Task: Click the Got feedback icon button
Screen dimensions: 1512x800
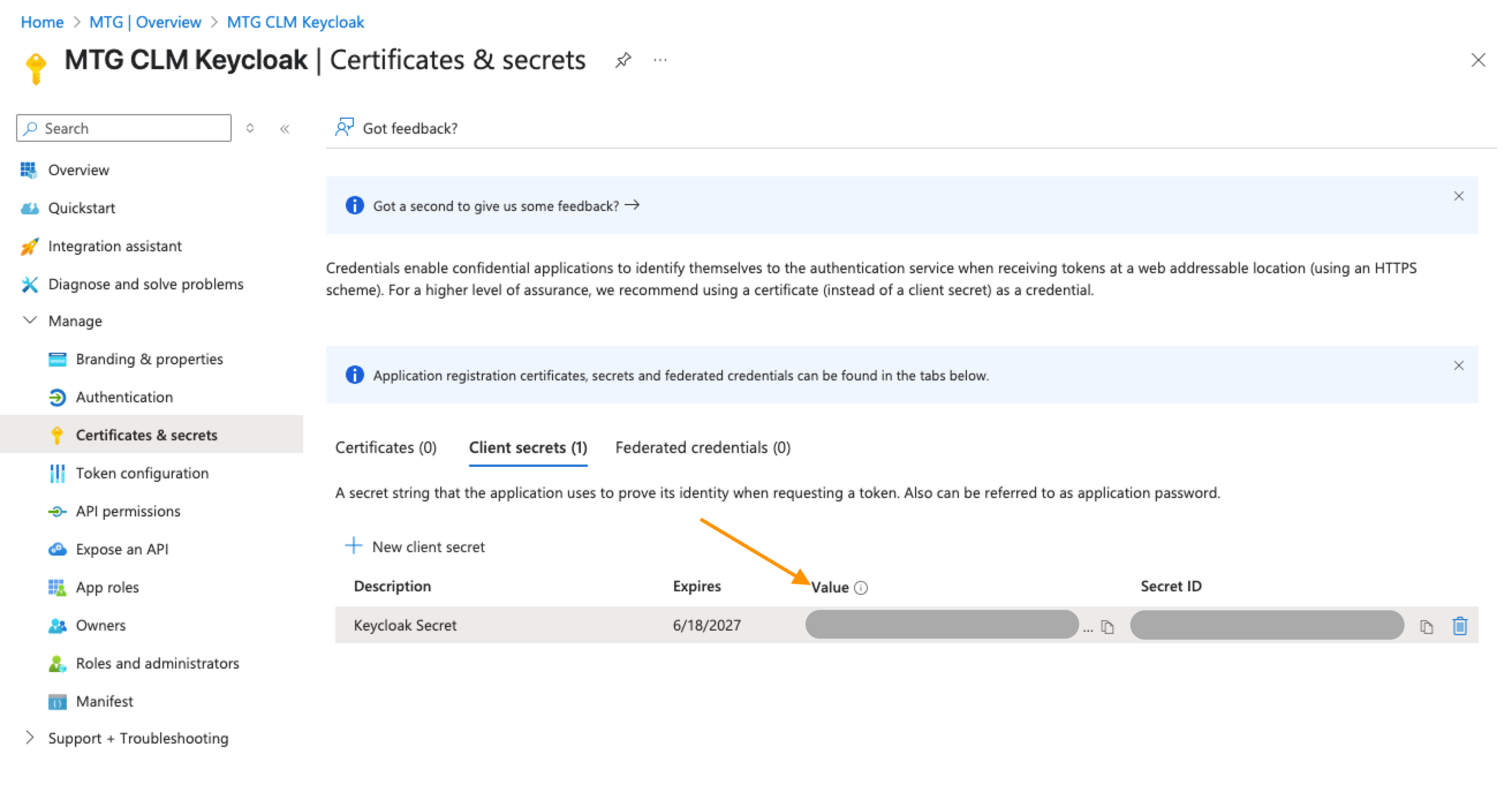Action: tap(345, 127)
